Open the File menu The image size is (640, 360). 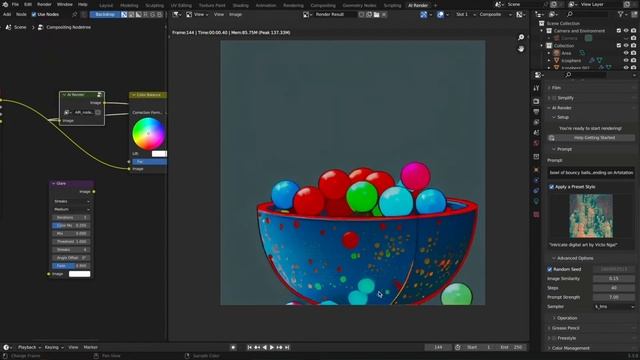[15, 4]
